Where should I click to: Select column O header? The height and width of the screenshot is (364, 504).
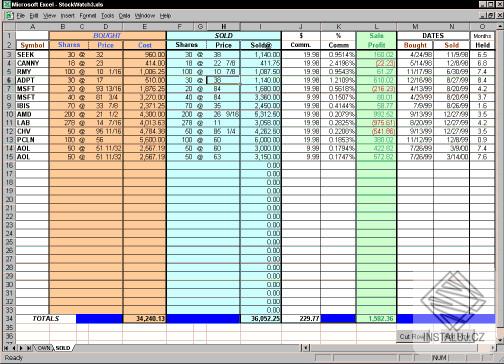click(x=482, y=27)
